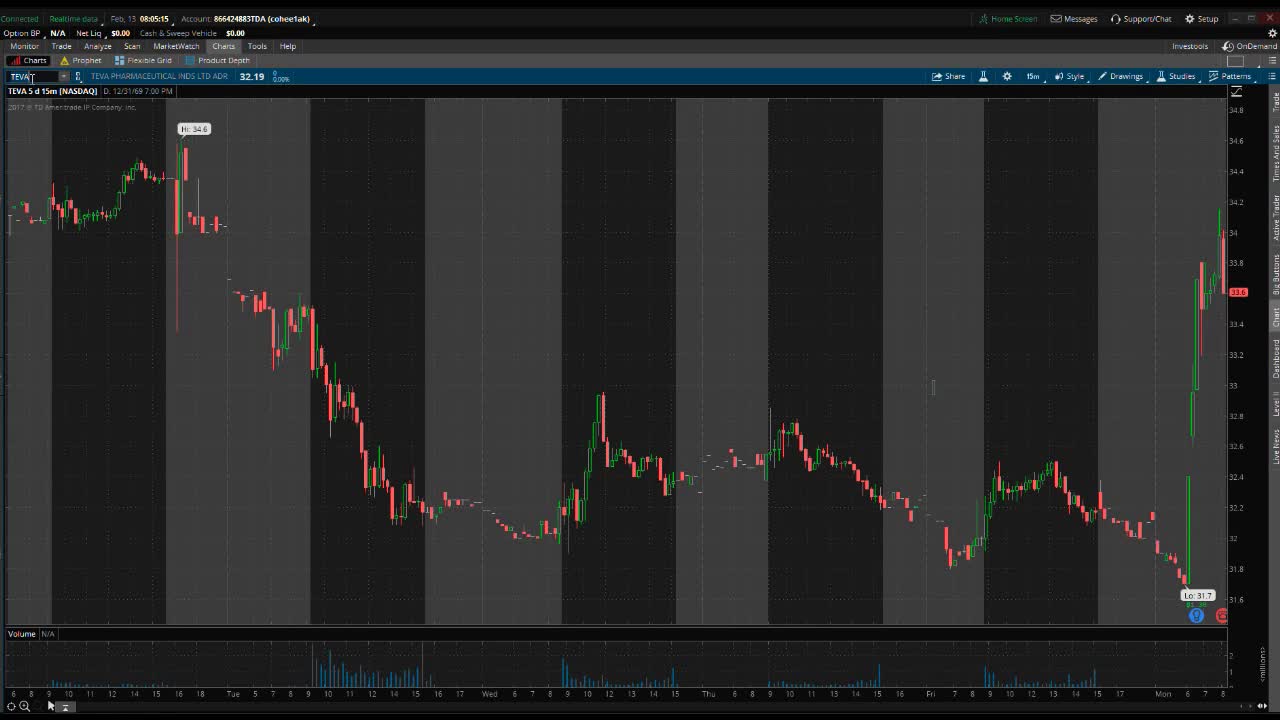Open the MarketWatch tab
The image size is (1280, 720).
176,46
